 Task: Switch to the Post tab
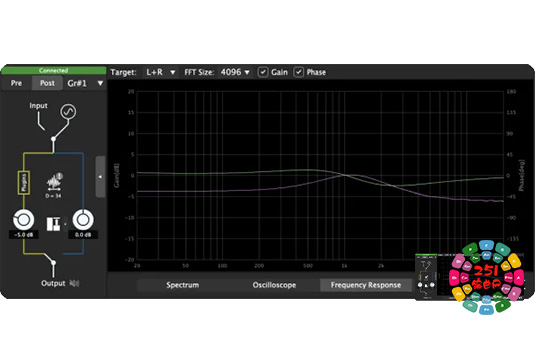47,83
